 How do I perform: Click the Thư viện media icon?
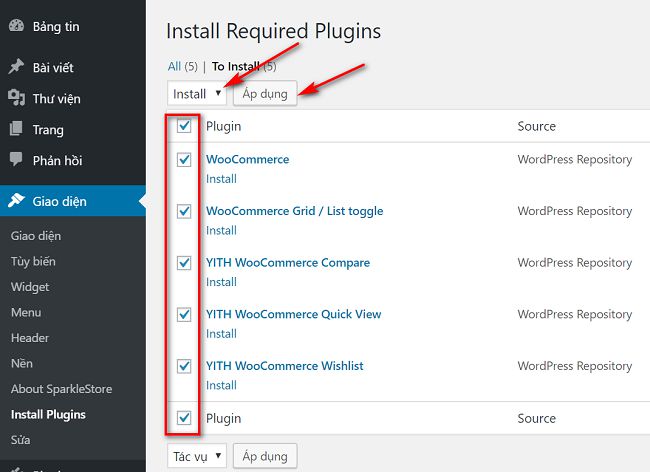[16, 98]
